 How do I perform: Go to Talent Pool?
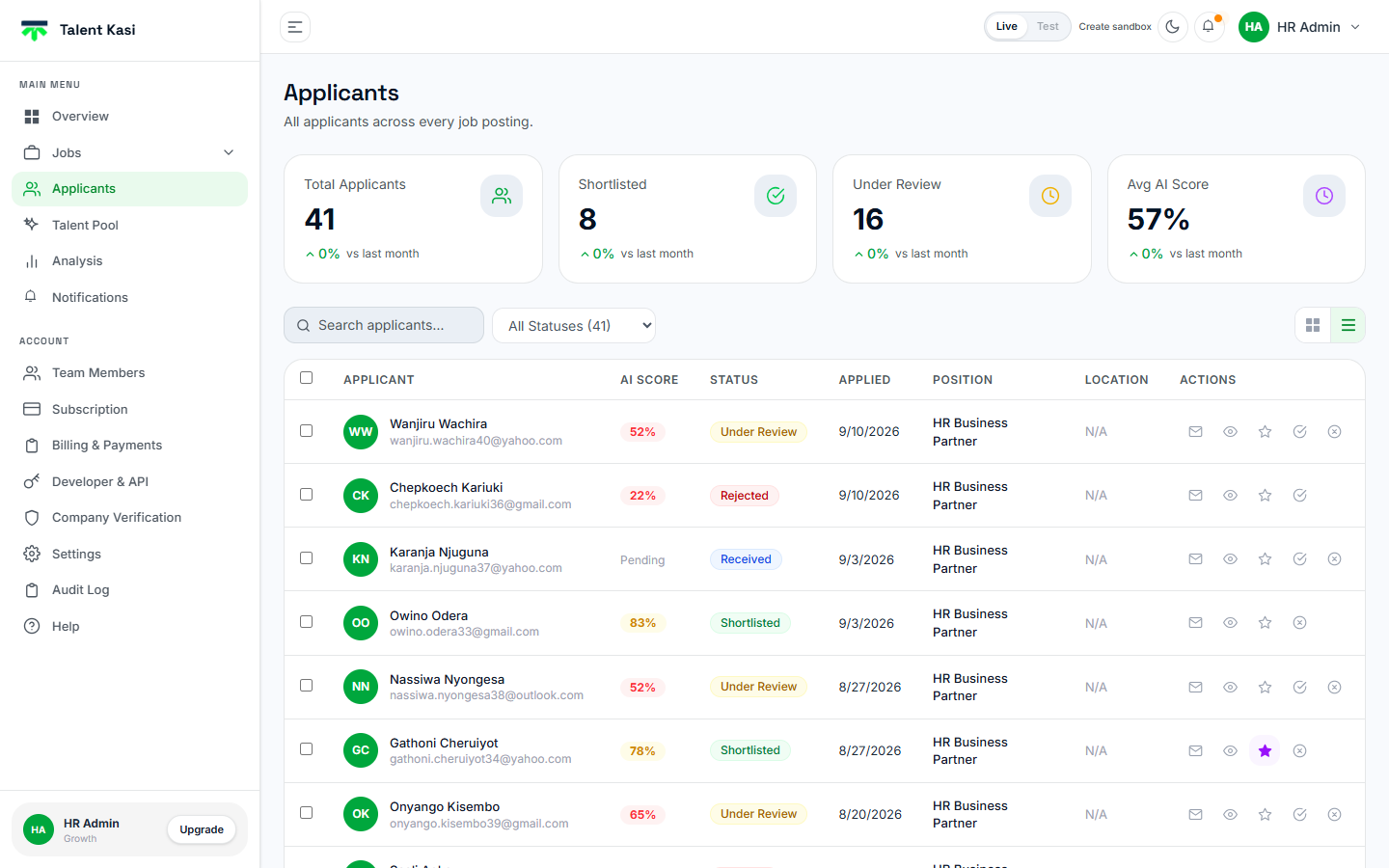[129, 225]
